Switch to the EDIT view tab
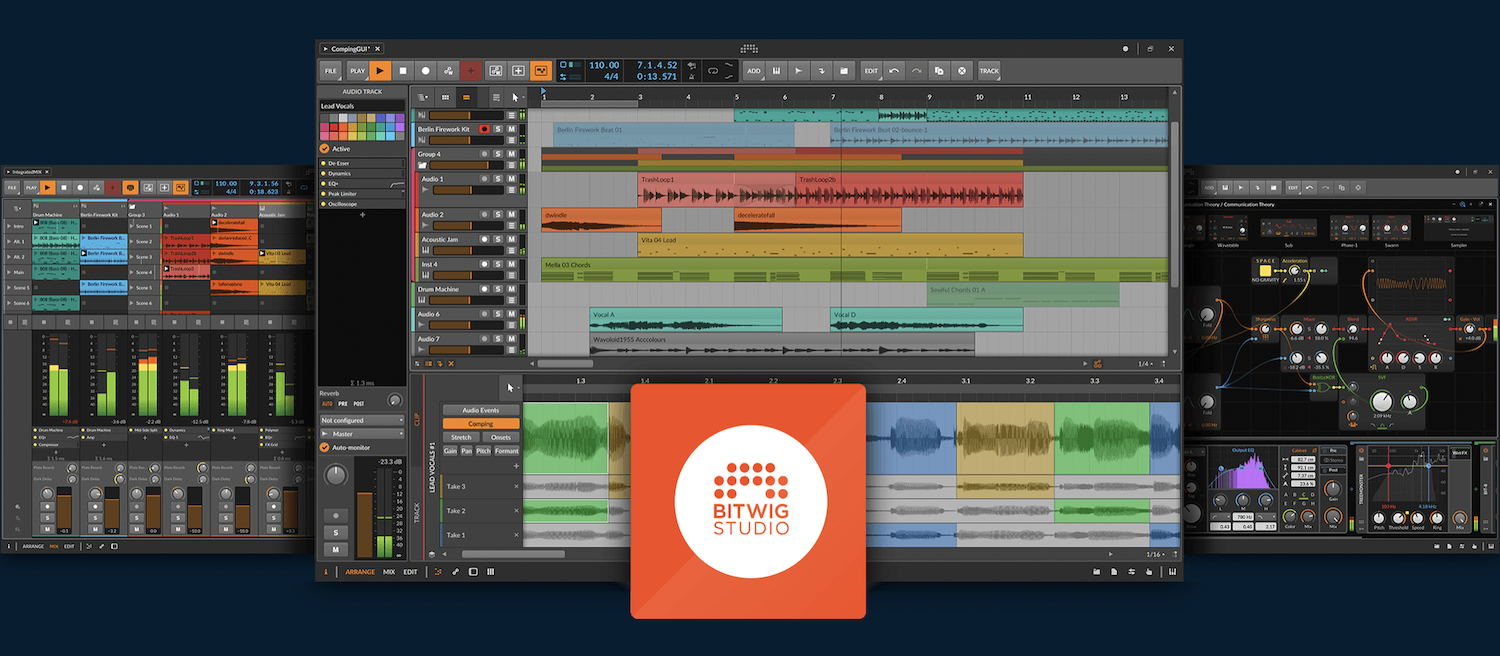Screen dimensions: 1500x656 pyautogui.click(x=410, y=572)
